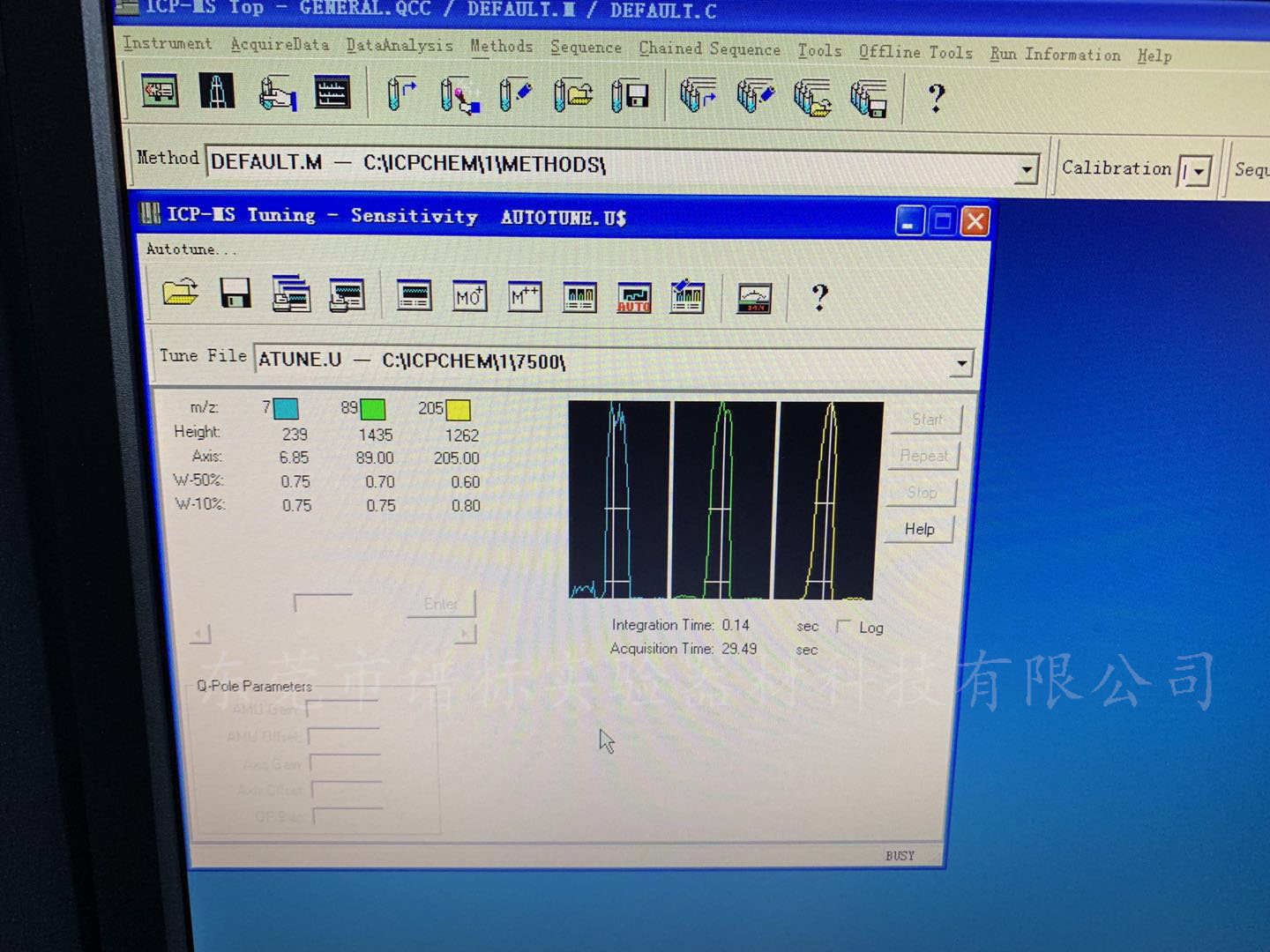Open the Chained Sequence menu
1270x952 pixels.
pyautogui.click(x=709, y=49)
